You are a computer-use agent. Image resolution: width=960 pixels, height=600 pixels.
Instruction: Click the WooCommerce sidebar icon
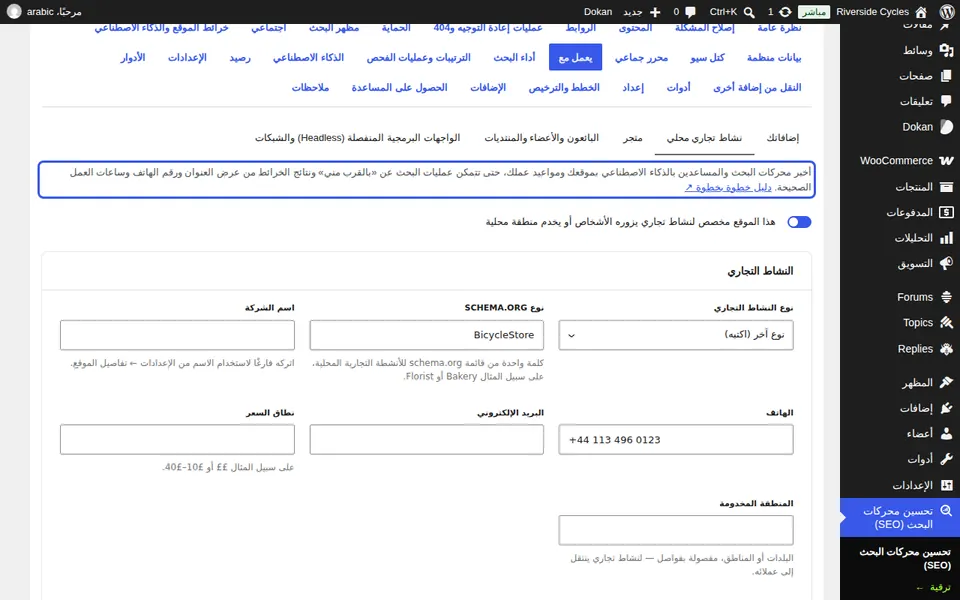point(946,160)
